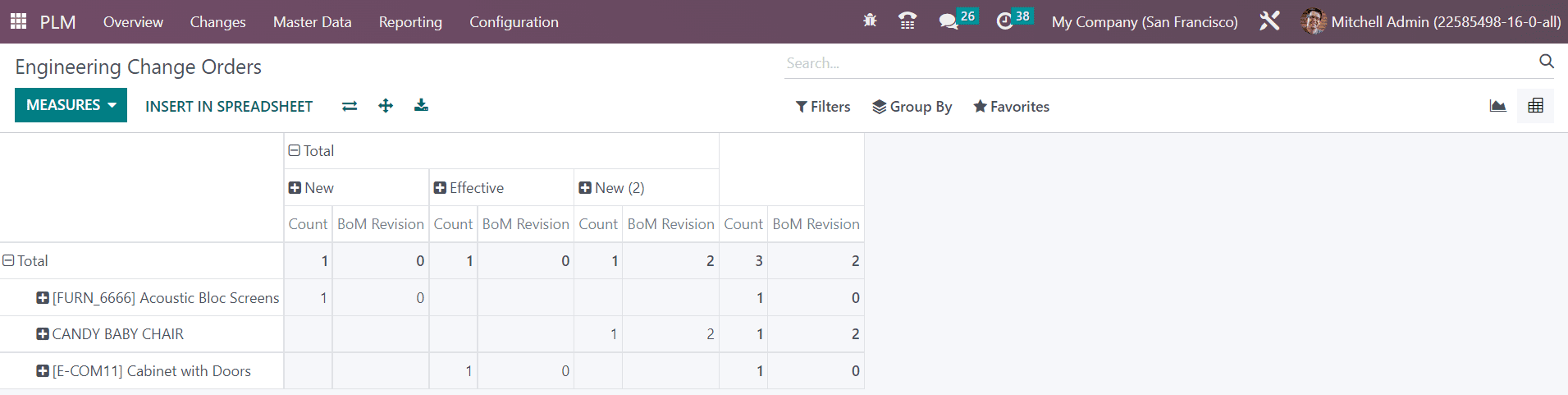Image resolution: width=1568 pixels, height=395 pixels.
Task: Click INSERT IN SPREADSHEET button
Action: tap(229, 106)
